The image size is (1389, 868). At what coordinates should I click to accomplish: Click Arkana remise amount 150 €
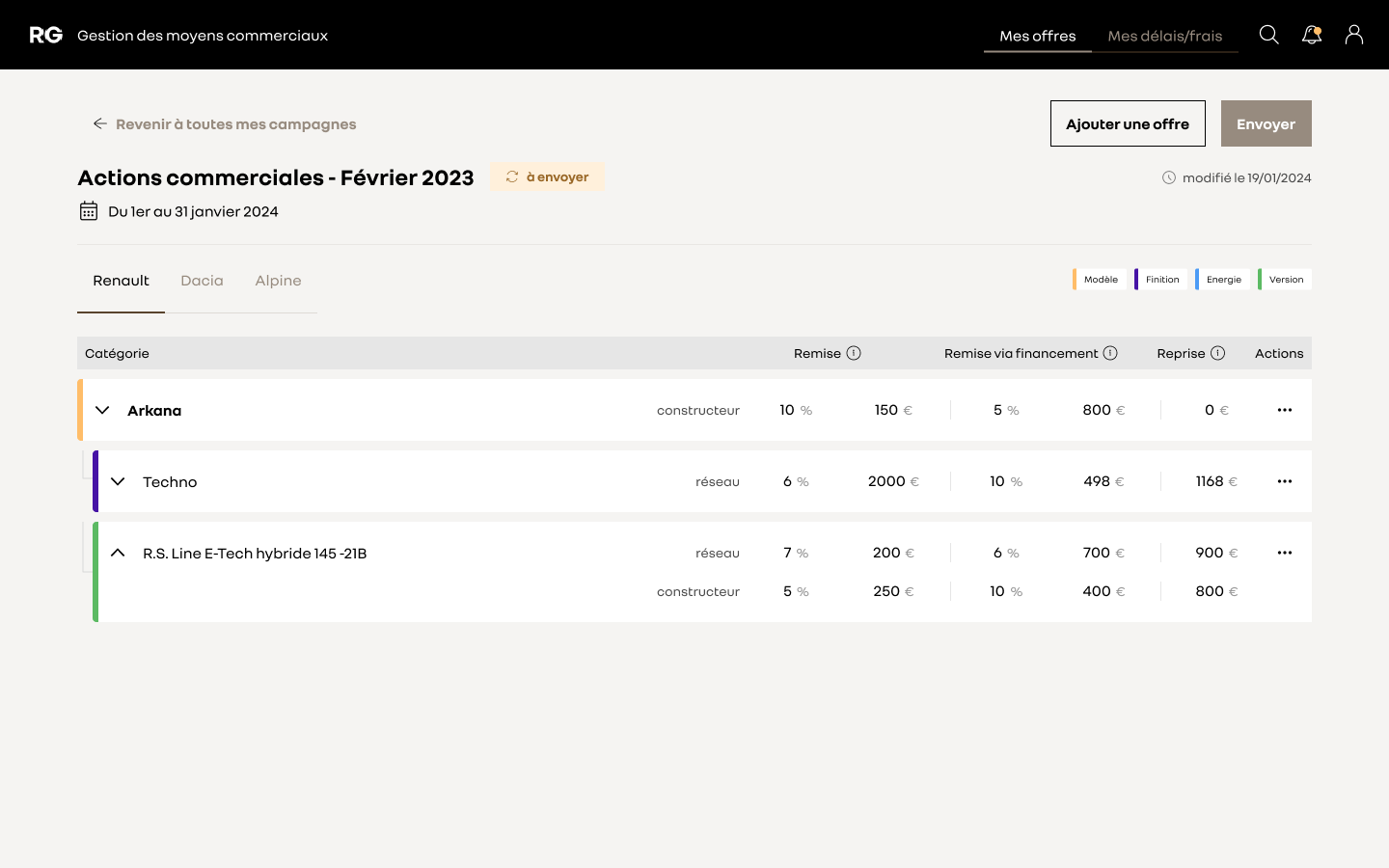[893, 410]
